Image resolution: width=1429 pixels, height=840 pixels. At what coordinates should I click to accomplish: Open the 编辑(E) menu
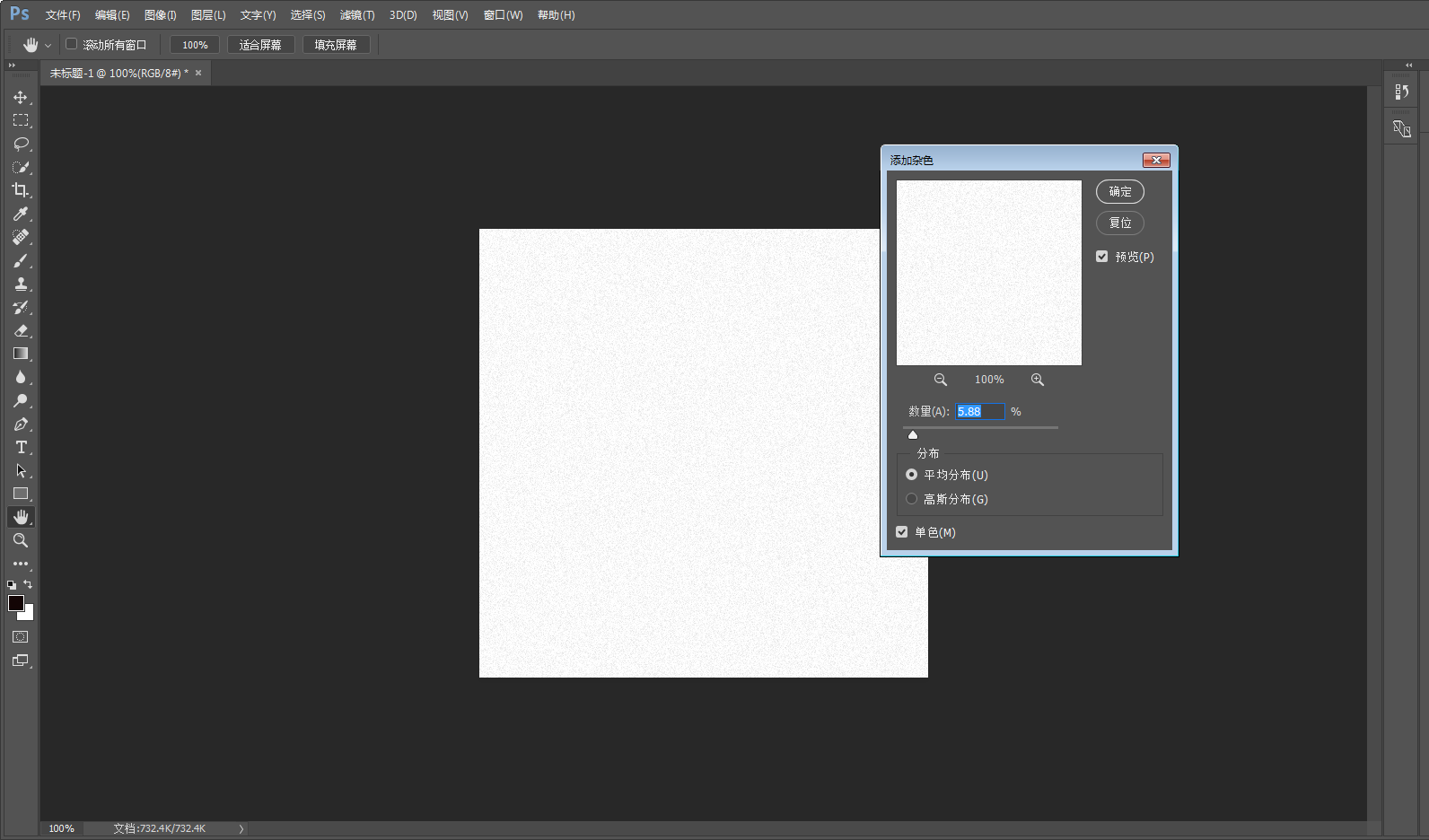point(112,15)
